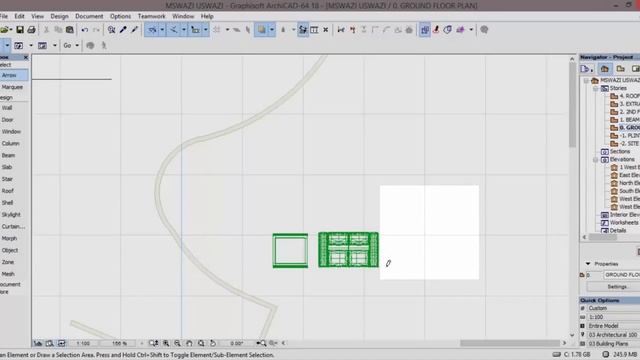Click the Fit in Window icon
This screenshot has height=360, width=640.
tap(201, 343)
